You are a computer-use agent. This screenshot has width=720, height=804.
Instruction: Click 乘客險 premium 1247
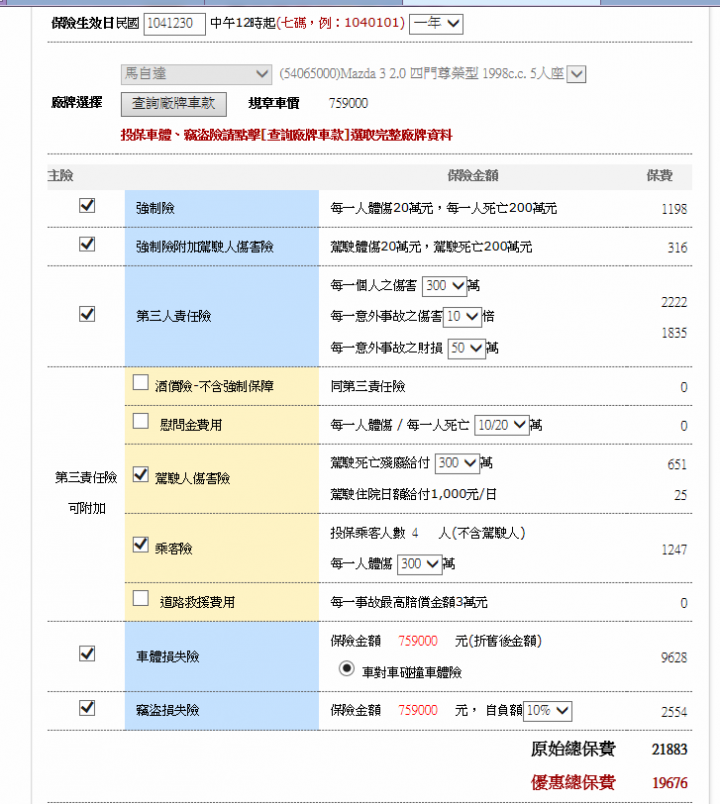674,550
